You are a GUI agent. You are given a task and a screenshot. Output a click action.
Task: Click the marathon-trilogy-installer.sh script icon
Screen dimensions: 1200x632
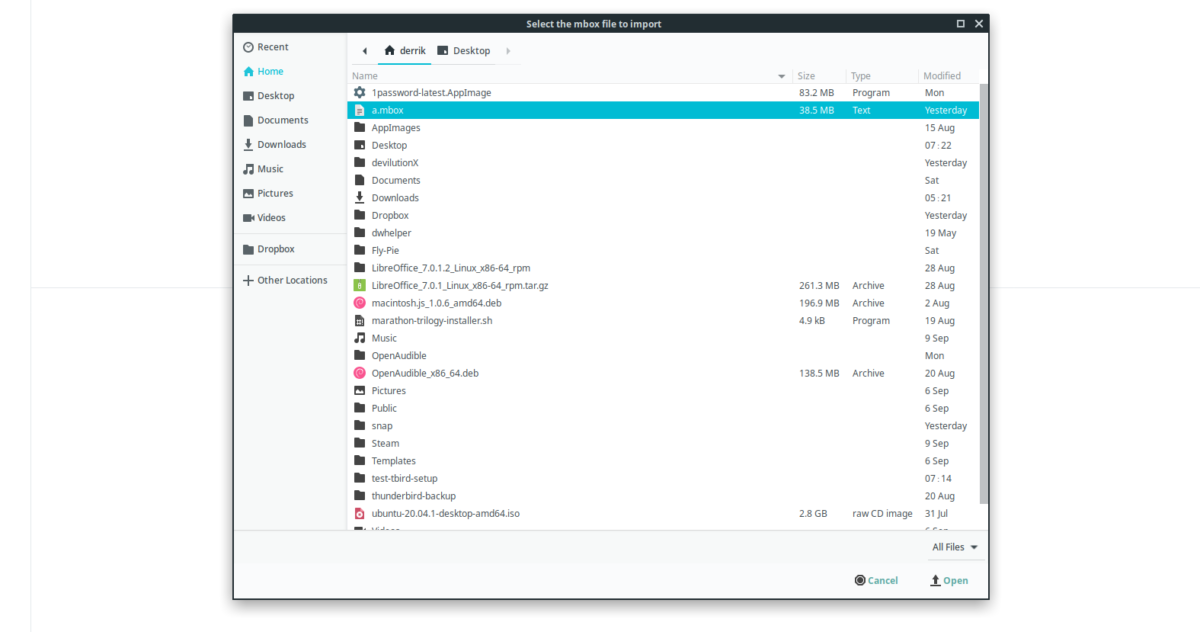360,321
